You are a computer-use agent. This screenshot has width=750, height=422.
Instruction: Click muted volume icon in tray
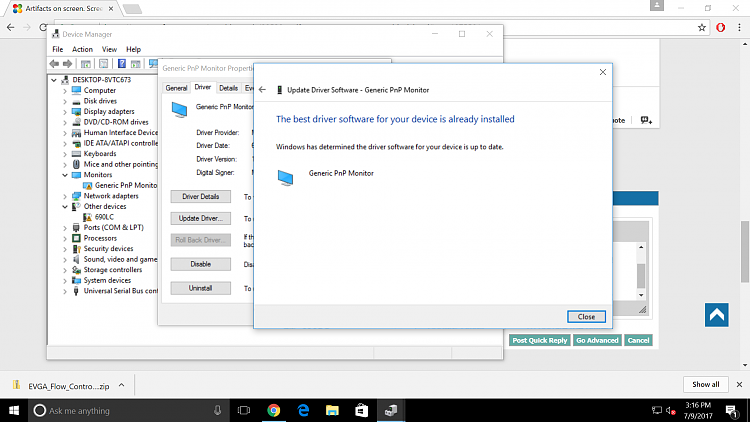[671, 411]
